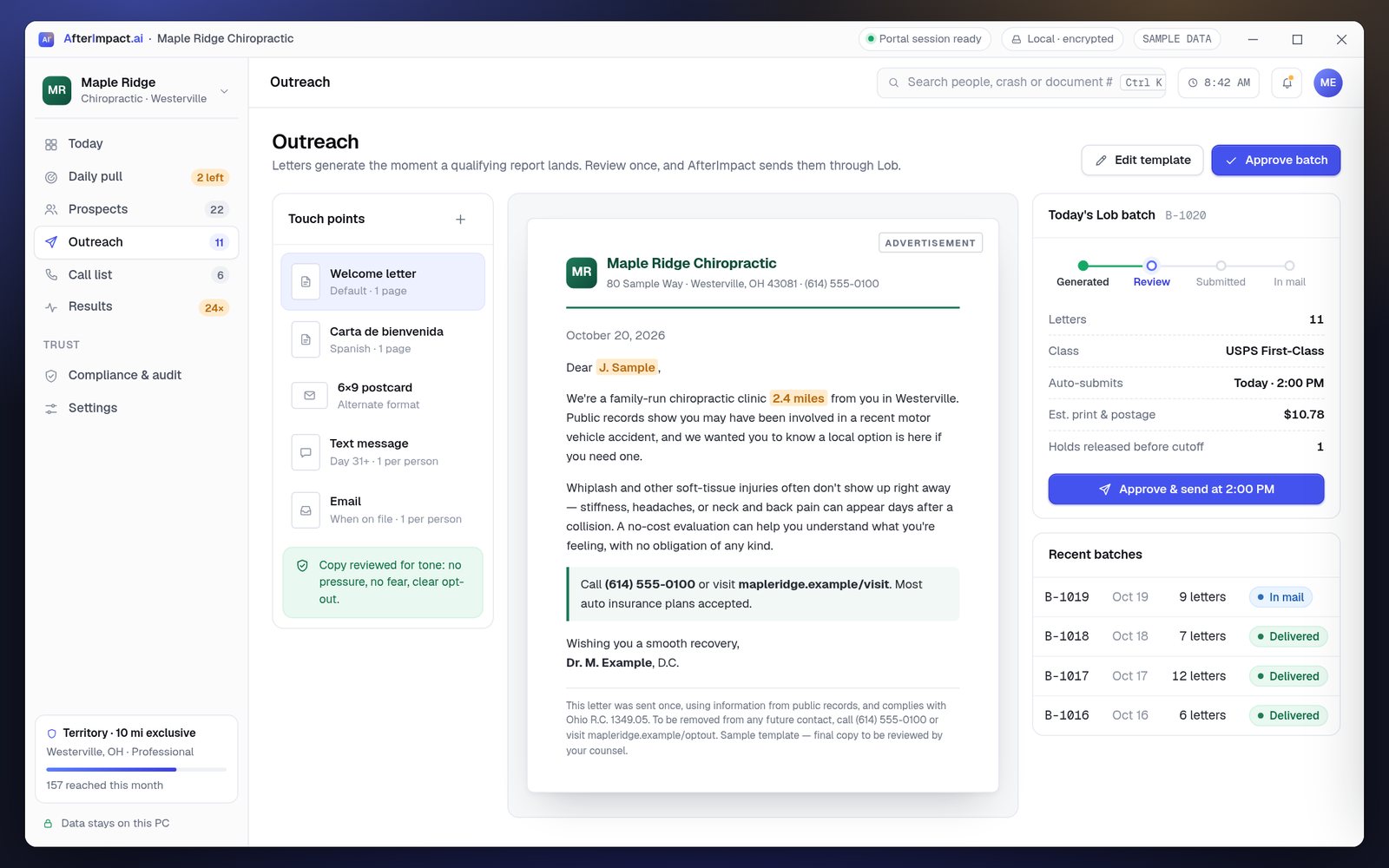Click Approve & send at 2:00 PM
This screenshot has height=868, width=1389.
click(1186, 490)
